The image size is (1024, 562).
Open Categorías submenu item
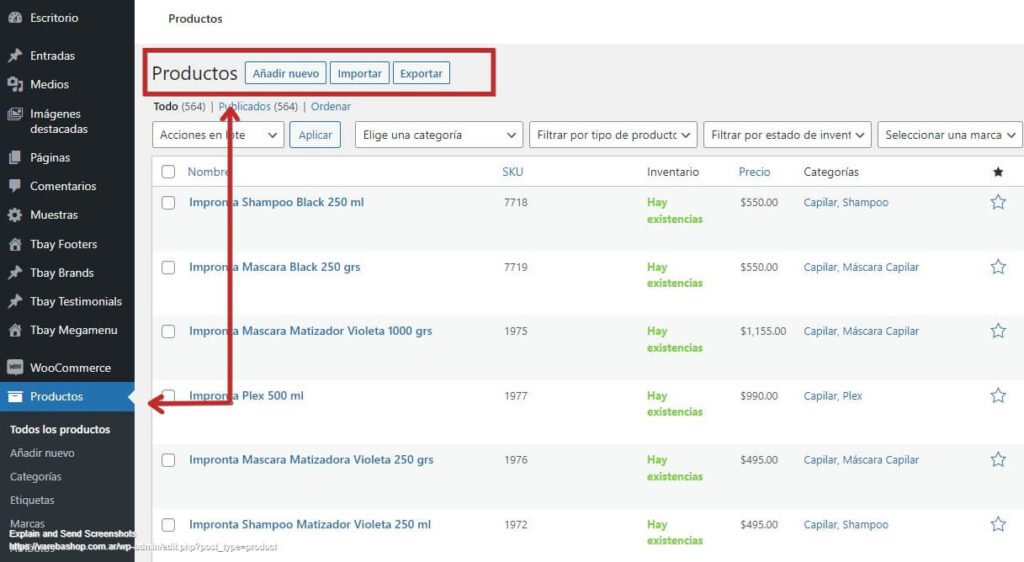coord(36,476)
